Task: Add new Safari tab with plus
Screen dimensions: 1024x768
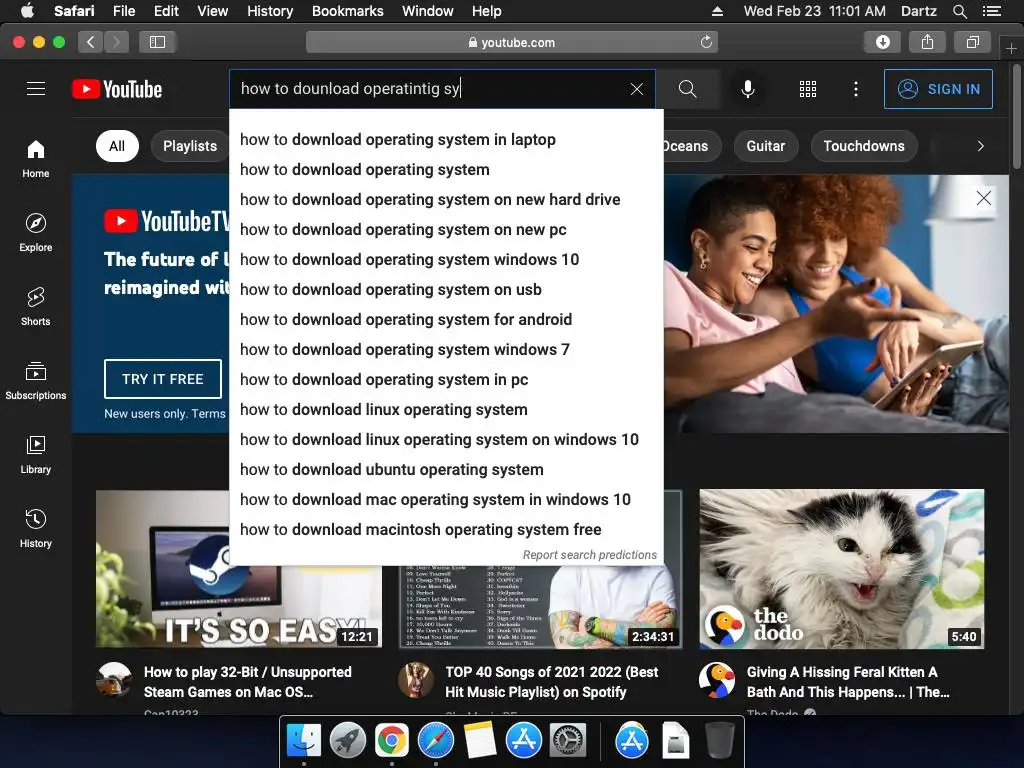Action: [1011, 48]
